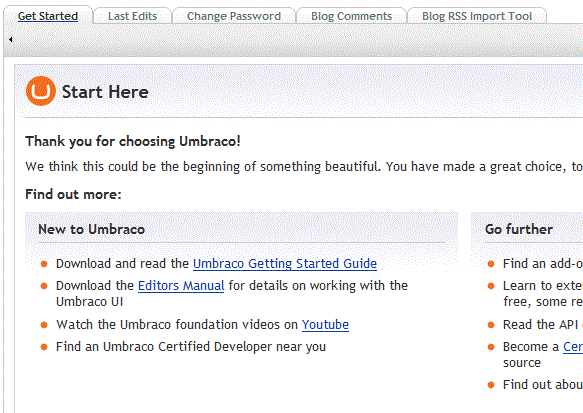Screen dimensions: 583x413
Task: Click the 'Read the API' list item
Action: 540,325
